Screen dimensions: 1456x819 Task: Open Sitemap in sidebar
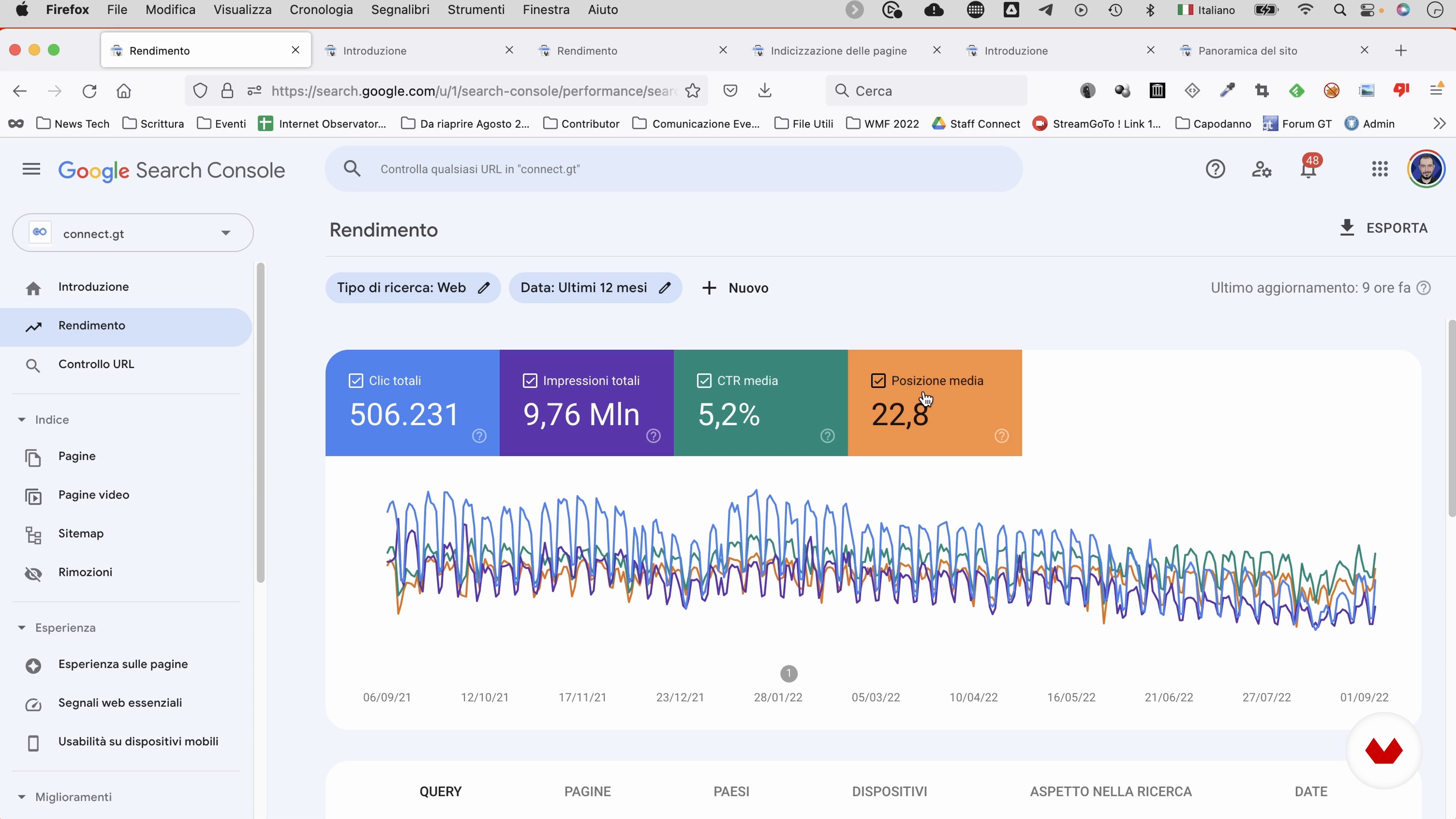126,533
